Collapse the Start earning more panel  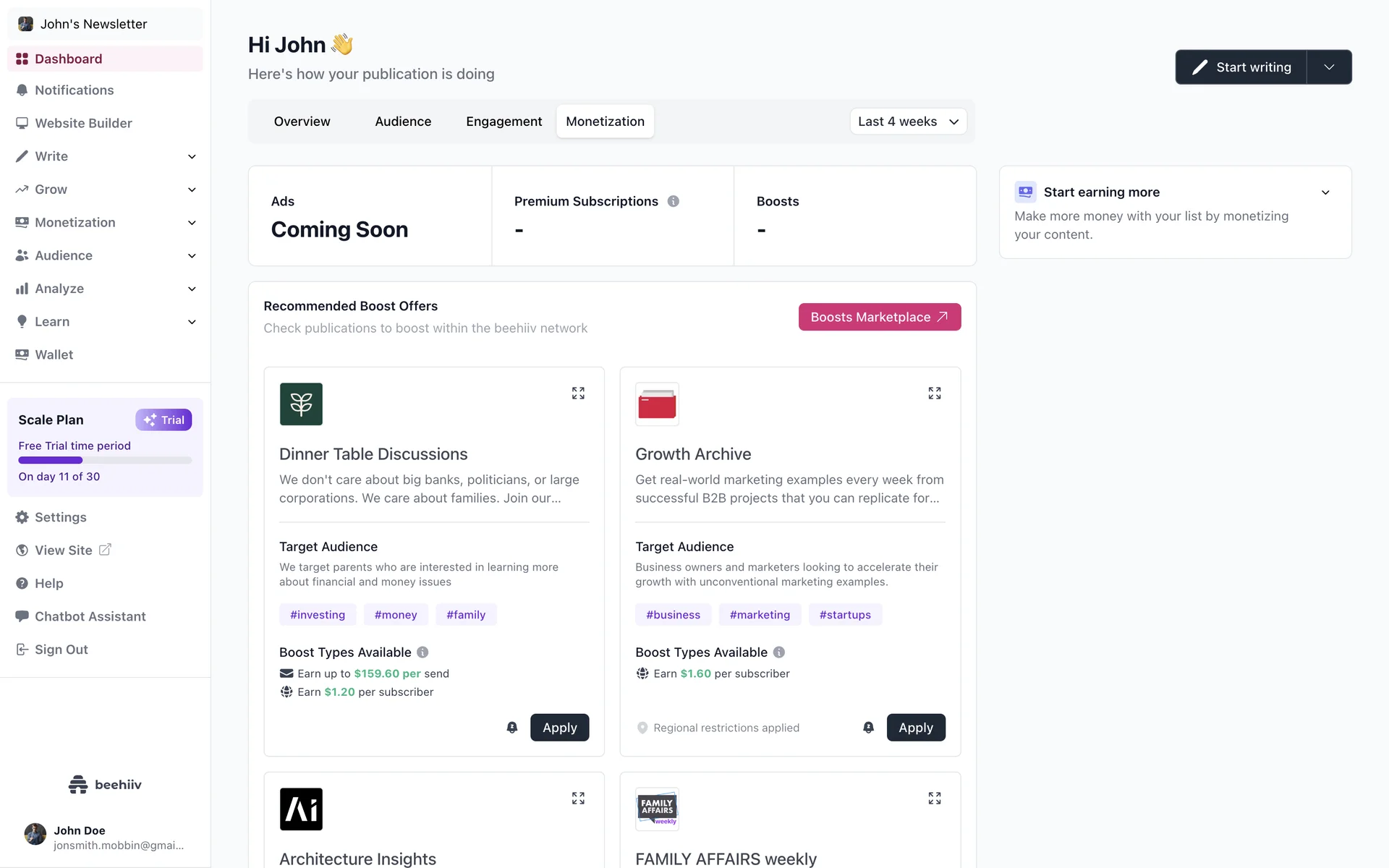1325,192
